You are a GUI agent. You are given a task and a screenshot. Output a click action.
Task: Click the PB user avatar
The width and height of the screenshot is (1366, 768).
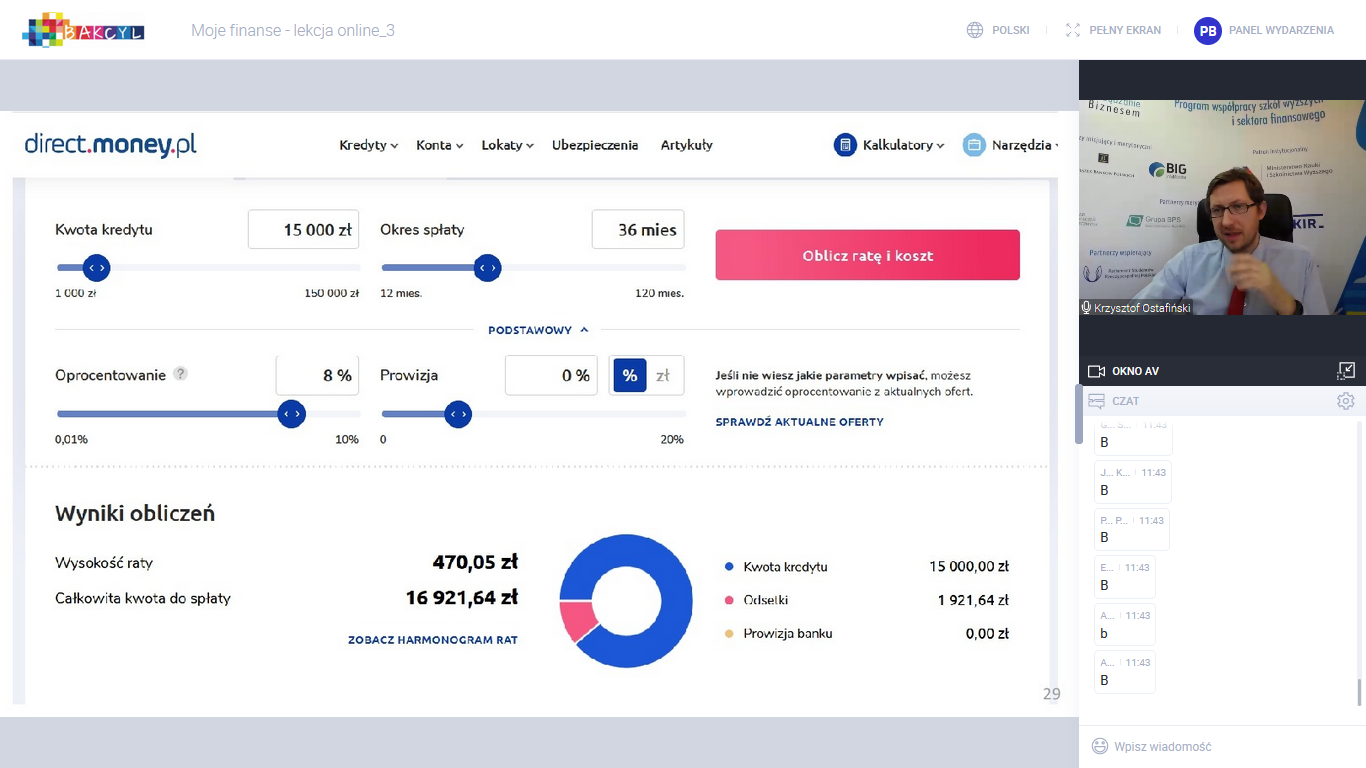click(1208, 31)
